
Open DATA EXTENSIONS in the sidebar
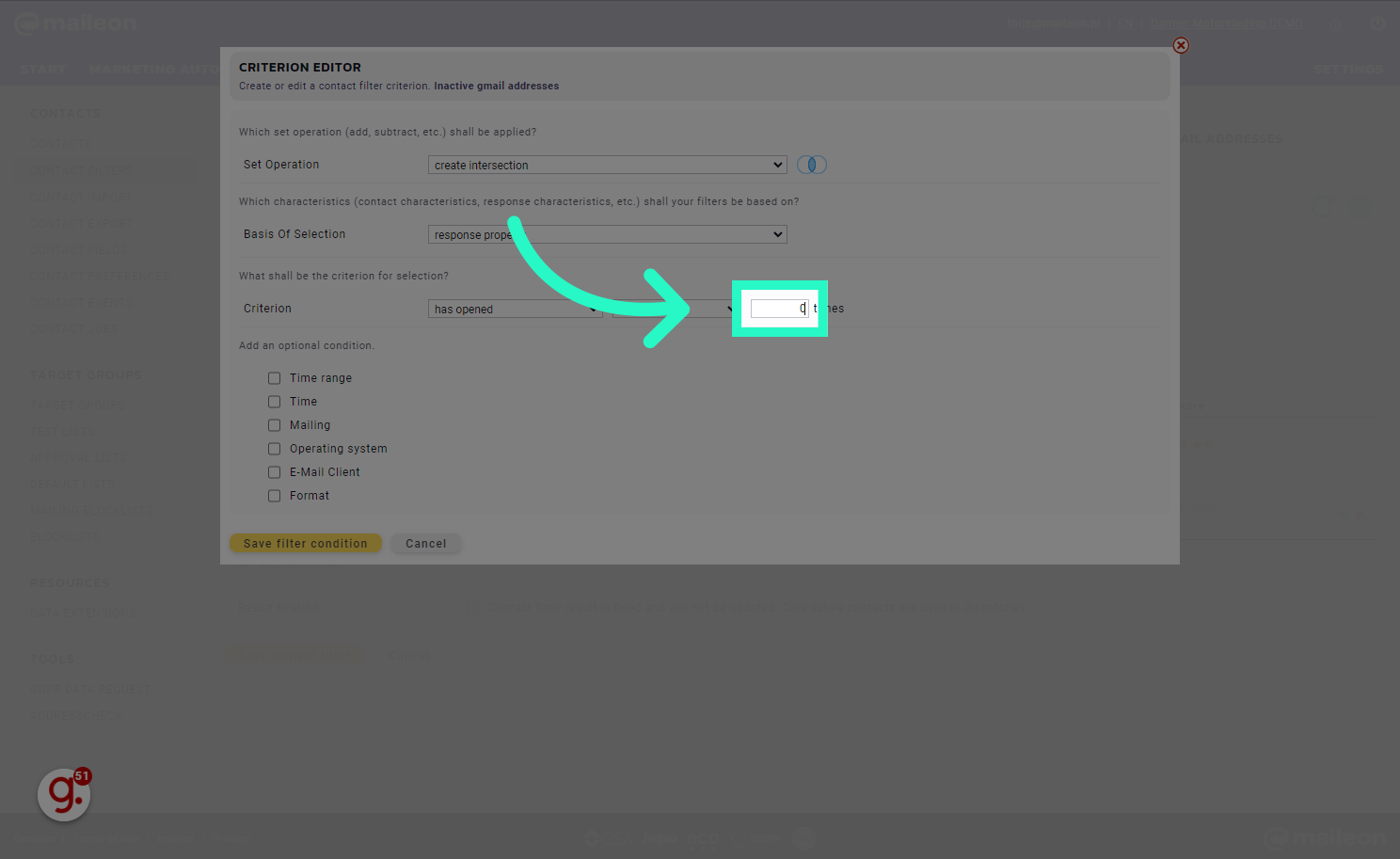(83, 612)
